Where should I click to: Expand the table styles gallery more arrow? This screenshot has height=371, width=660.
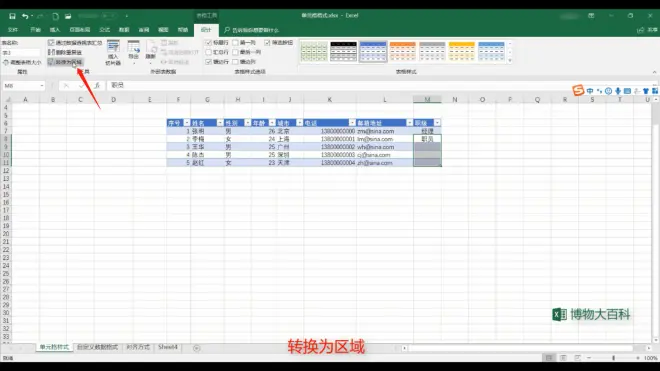510,61
